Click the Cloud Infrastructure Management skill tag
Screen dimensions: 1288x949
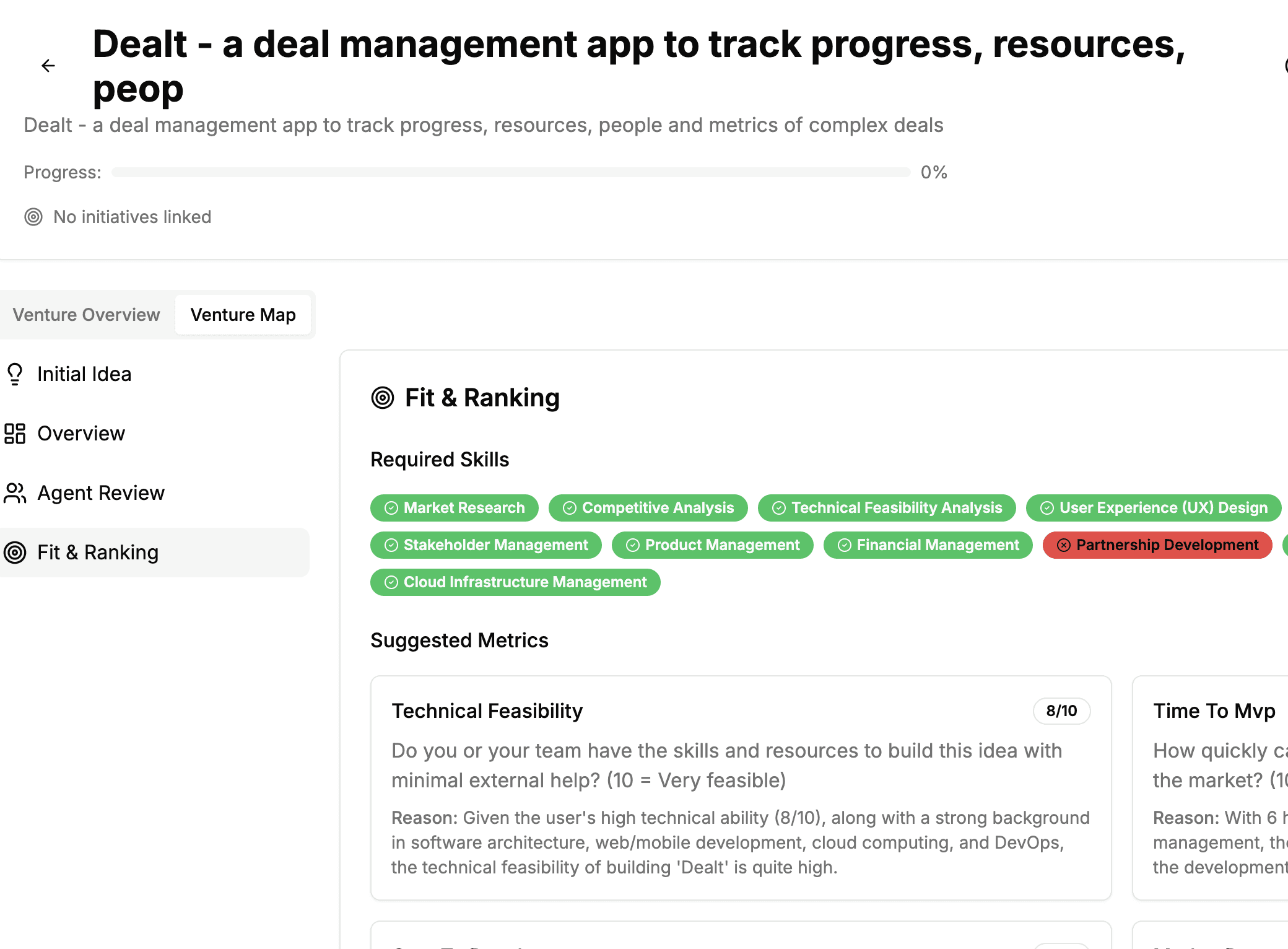pyautogui.click(x=515, y=582)
